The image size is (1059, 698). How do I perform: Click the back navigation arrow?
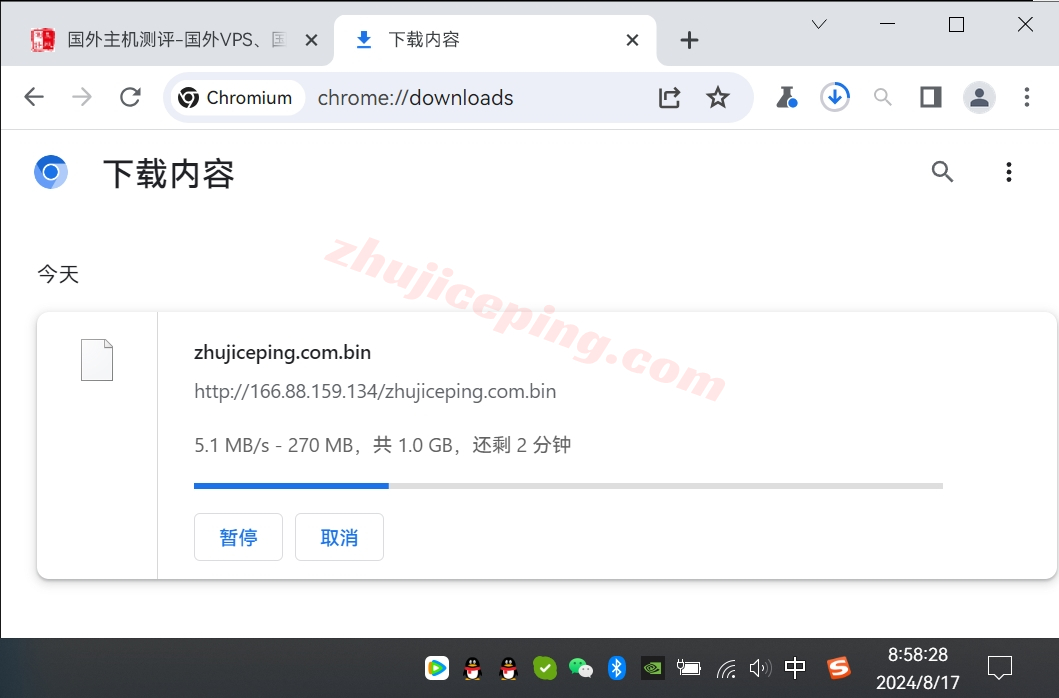click(34, 97)
